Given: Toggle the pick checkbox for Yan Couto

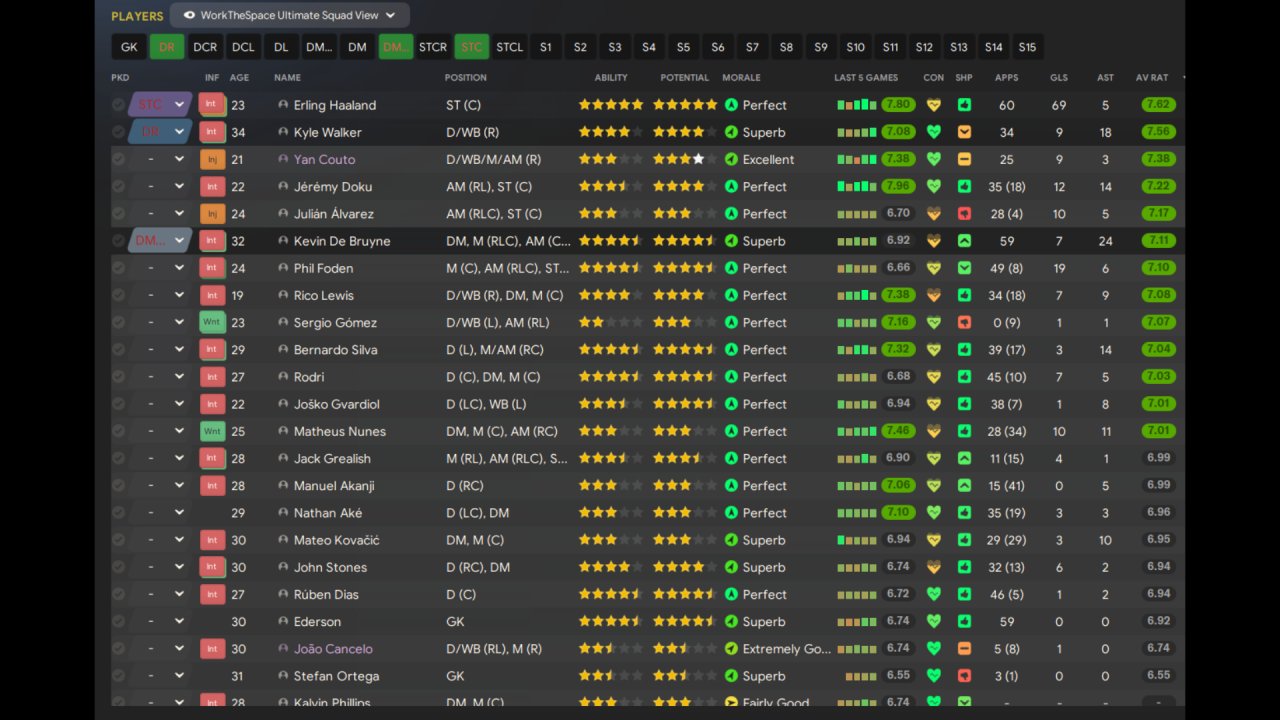Looking at the screenshot, I should pyautogui.click(x=118, y=159).
